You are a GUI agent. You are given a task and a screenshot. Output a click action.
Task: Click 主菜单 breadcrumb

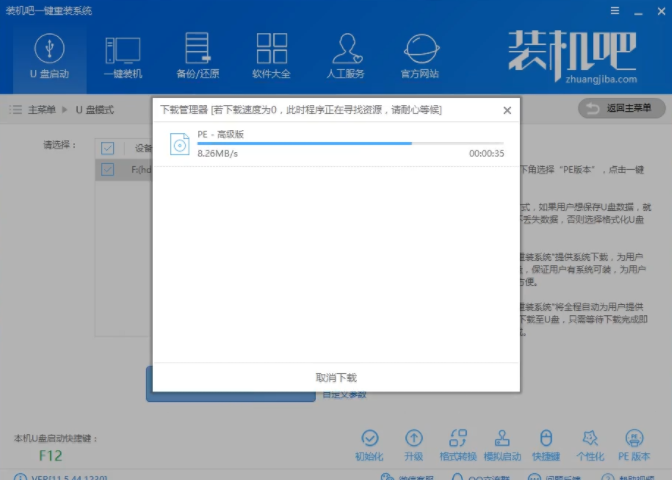click(42, 110)
